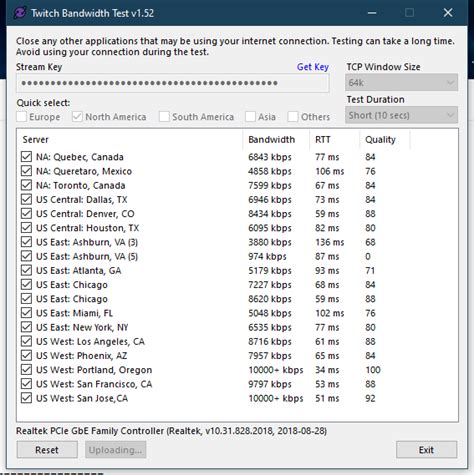
Task: Click the Get Key link
Action: 313,67
